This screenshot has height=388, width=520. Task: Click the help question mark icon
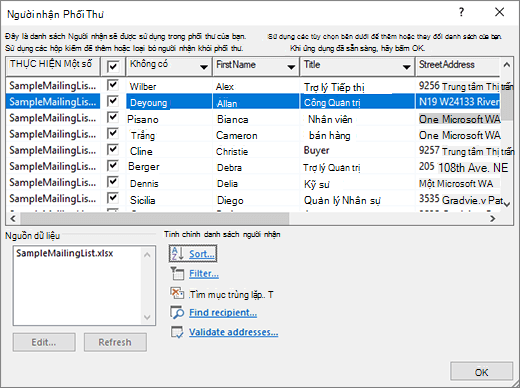point(461,12)
